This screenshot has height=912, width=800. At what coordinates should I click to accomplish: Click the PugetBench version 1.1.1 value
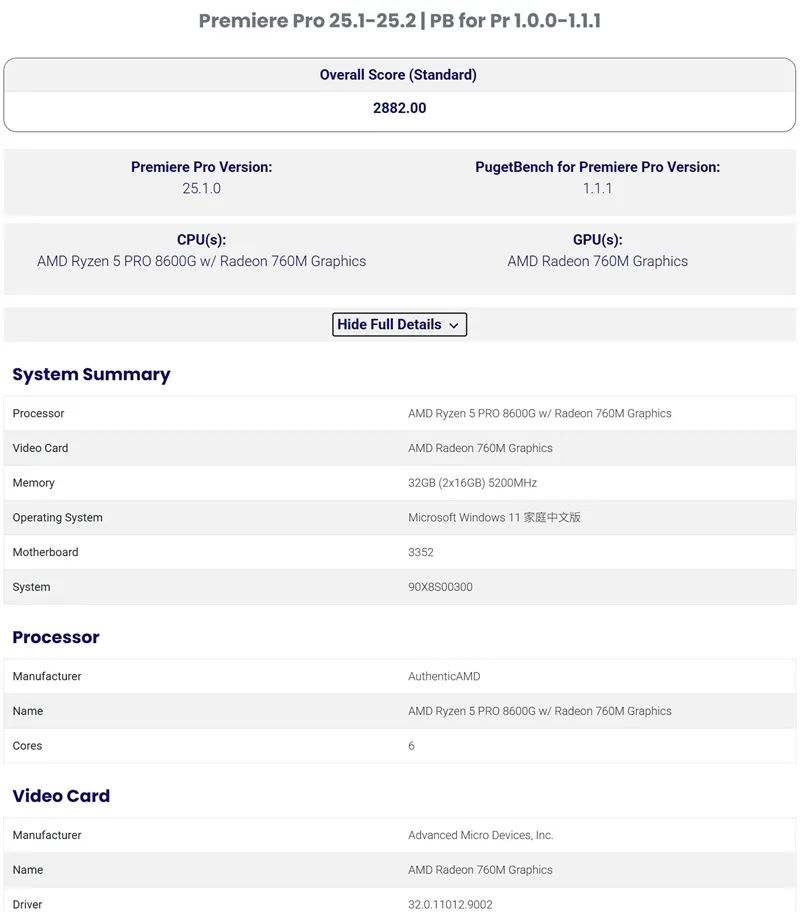(597, 188)
